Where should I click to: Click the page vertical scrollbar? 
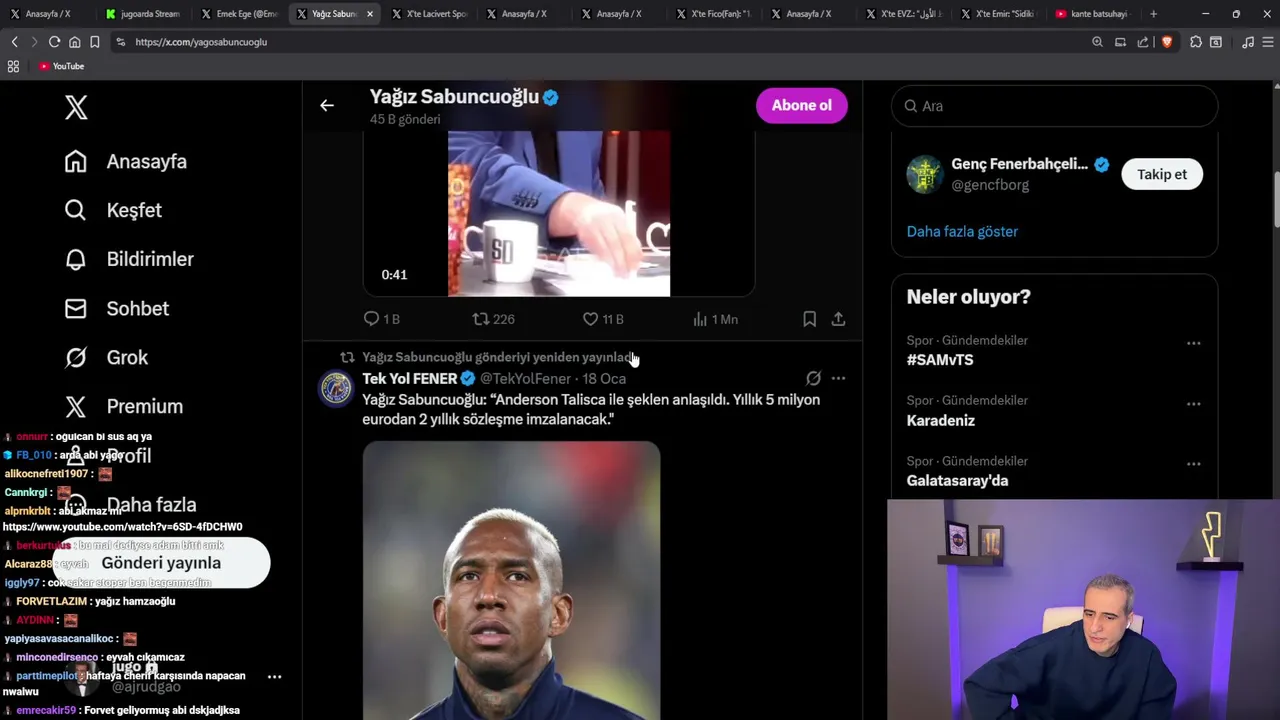(1275, 200)
